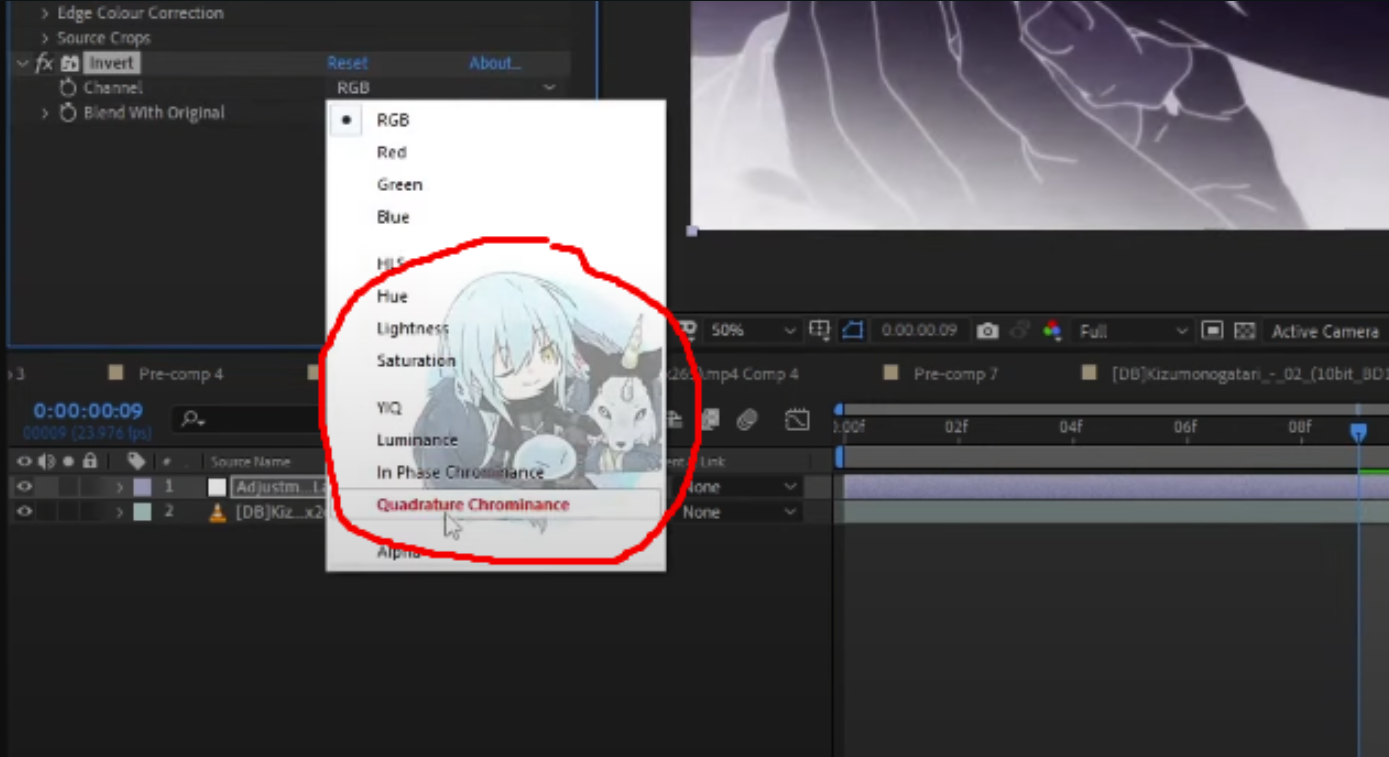
Task: Expand the Blend With Original property
Action: point(44,113)
